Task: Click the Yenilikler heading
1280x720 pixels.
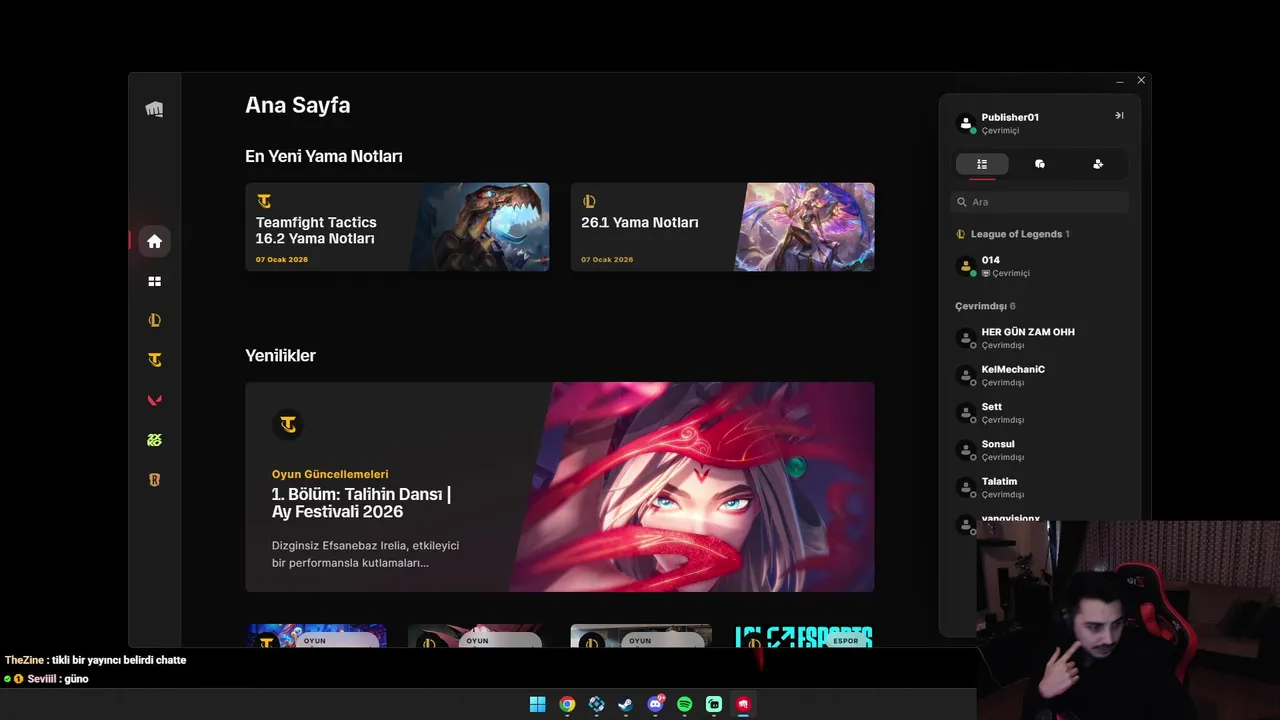Action: coord(280,355)
